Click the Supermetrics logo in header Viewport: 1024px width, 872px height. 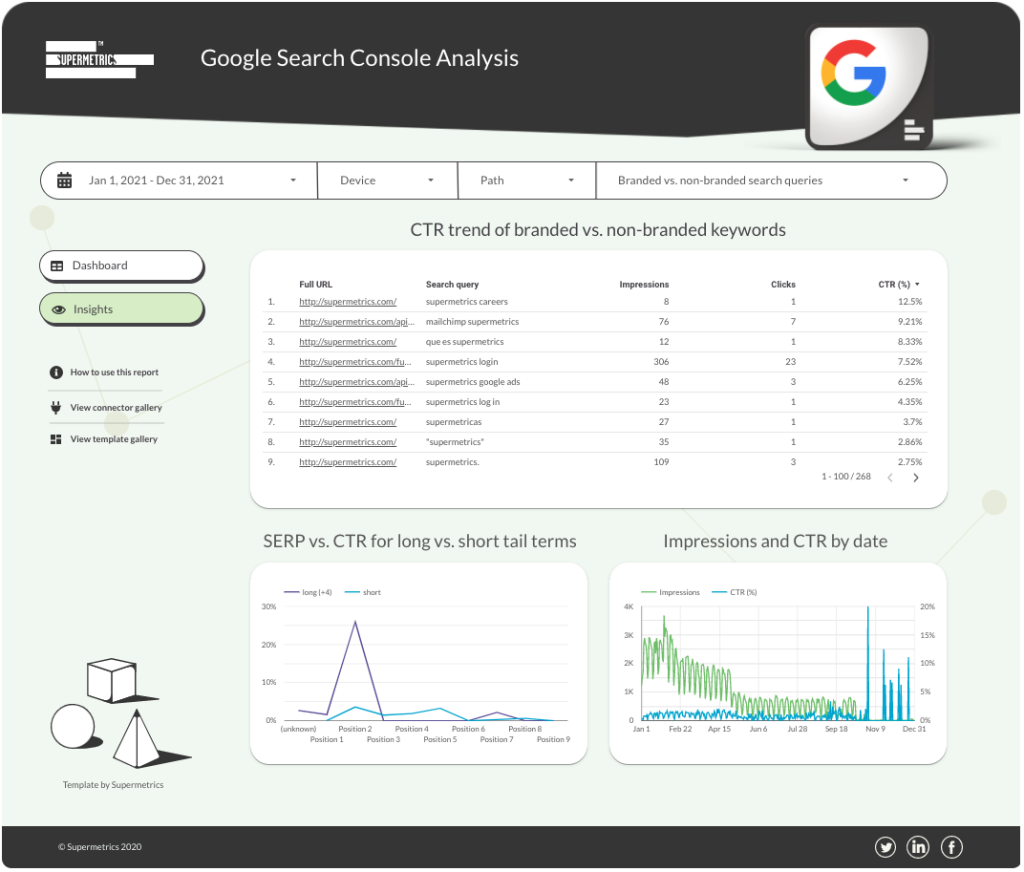coord(99,59)
